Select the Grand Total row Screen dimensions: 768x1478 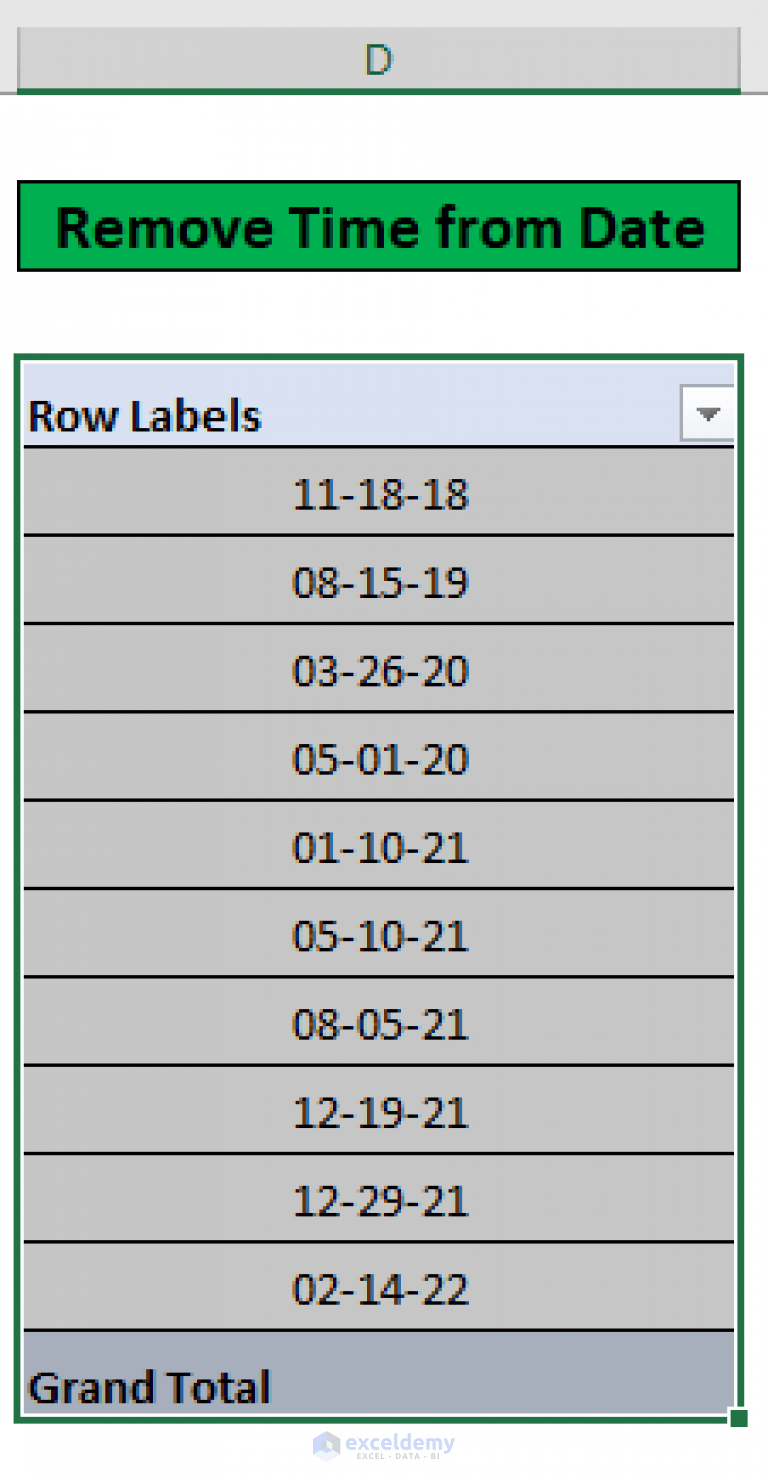tap(148, 1386)
